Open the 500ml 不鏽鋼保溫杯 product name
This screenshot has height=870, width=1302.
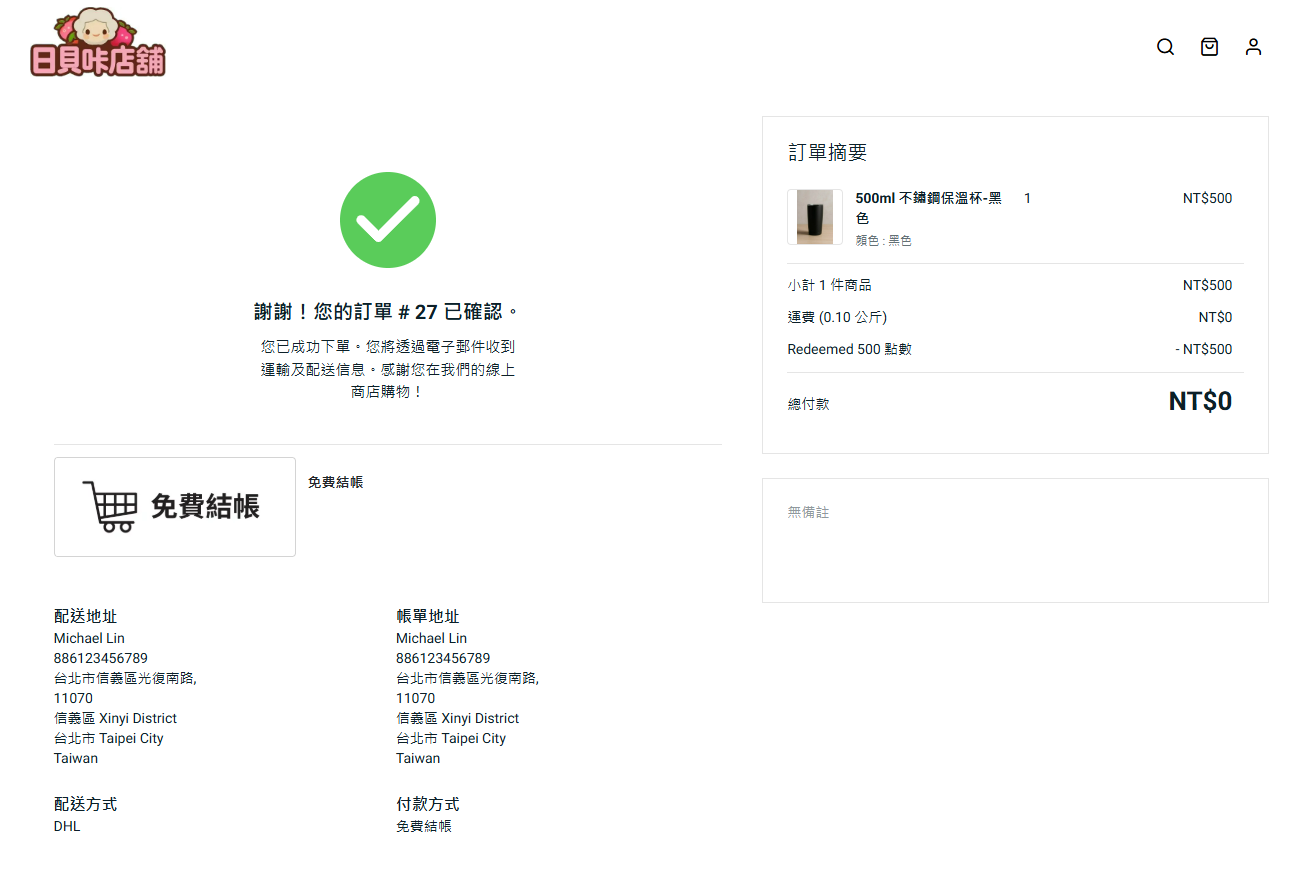coord(927,199)
